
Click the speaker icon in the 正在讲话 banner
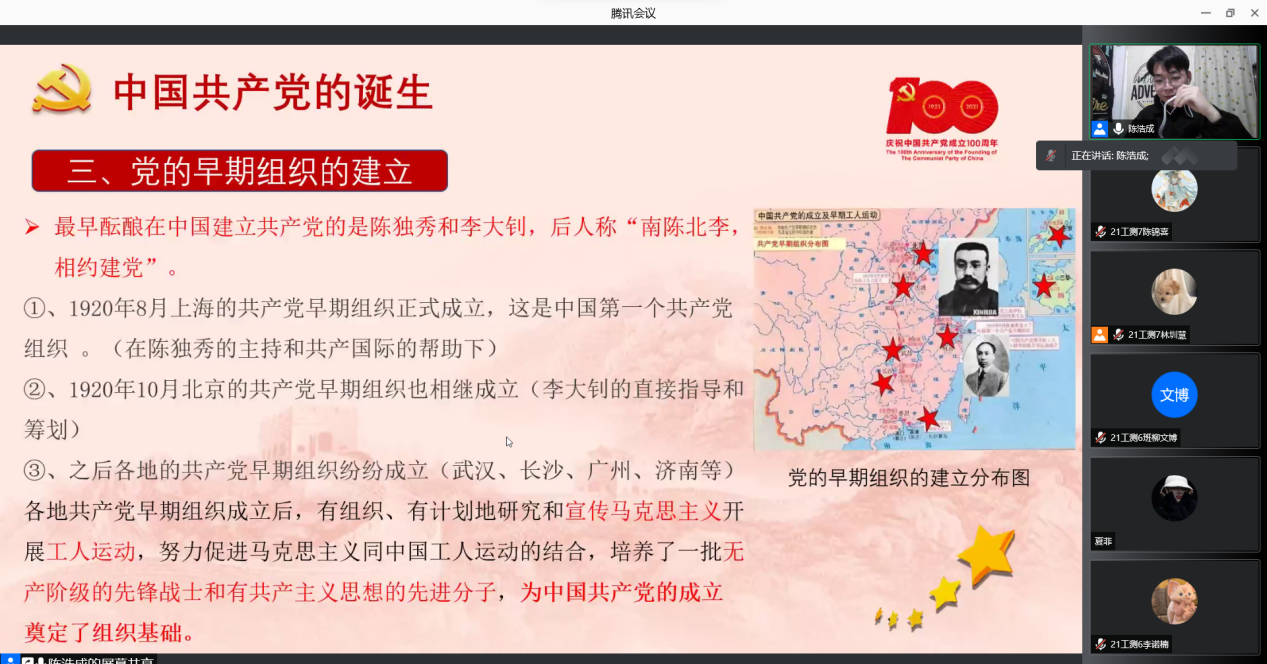tap(1051, 155)
